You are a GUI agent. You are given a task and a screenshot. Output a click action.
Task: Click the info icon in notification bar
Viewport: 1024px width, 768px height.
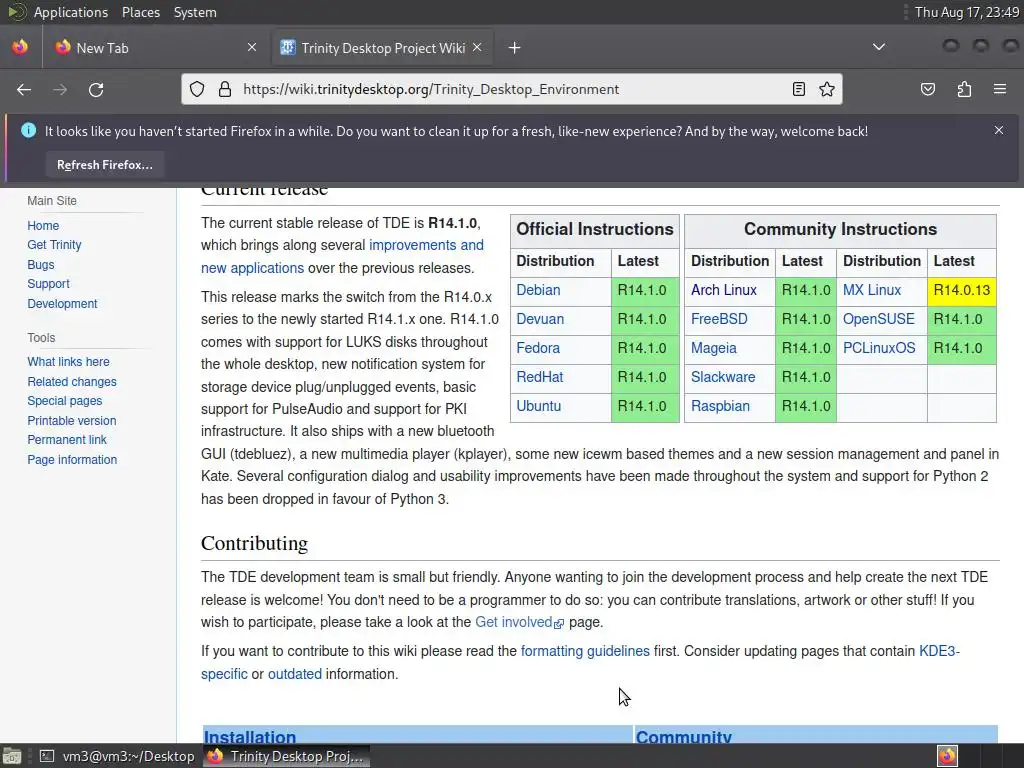(x=29, y=130)
